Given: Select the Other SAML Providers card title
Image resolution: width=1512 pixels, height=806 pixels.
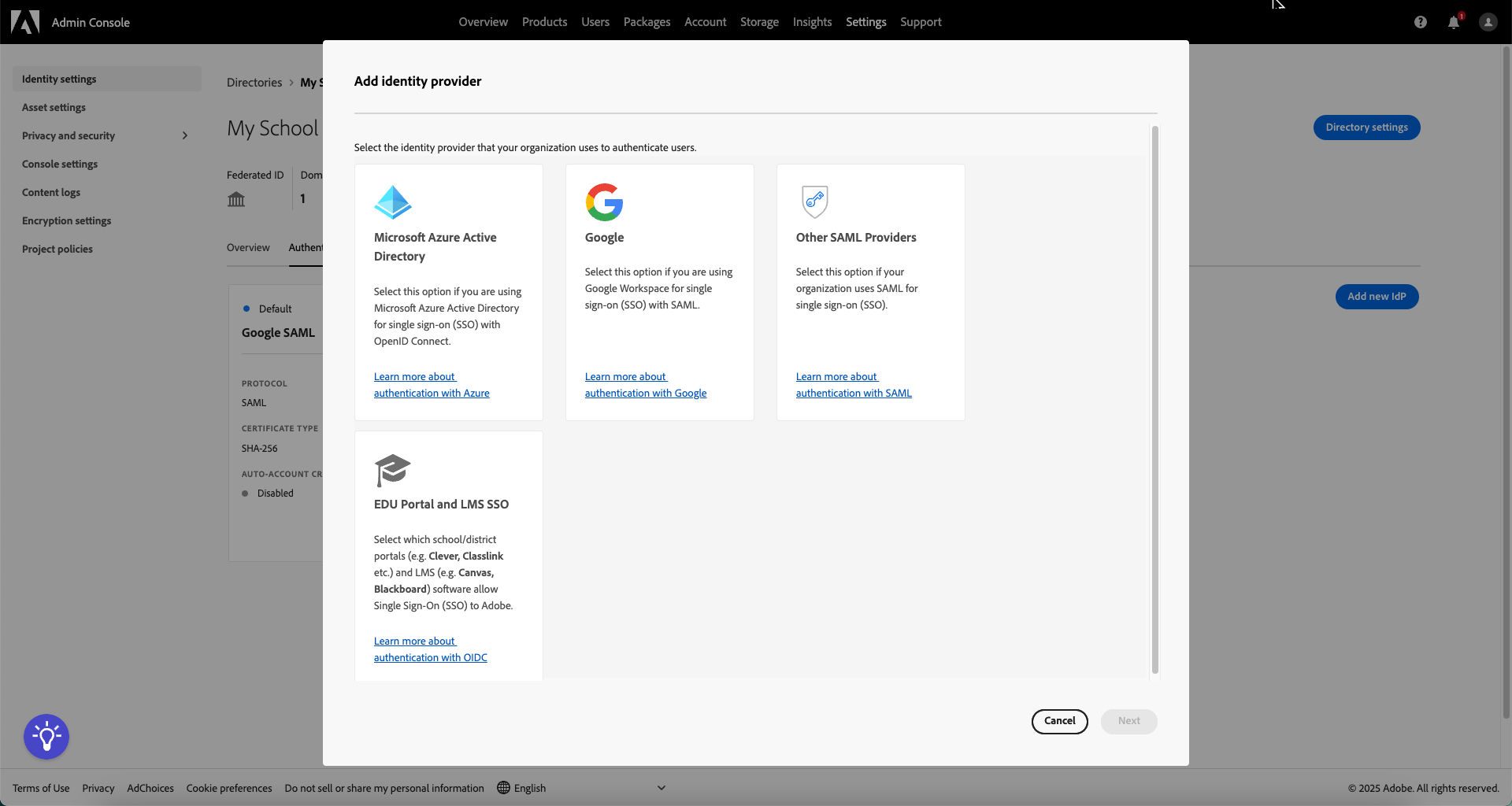Looking at the screenshot, I should coord(856,237).
